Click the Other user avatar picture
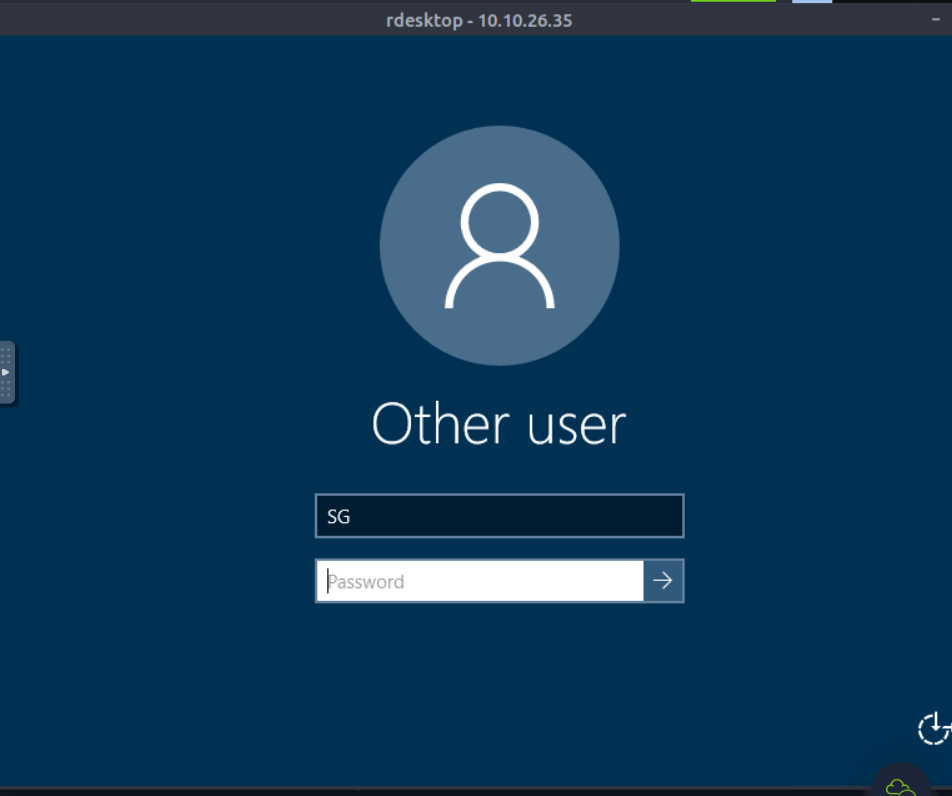Viewport: 952px width, 796px height. [499, 245]
